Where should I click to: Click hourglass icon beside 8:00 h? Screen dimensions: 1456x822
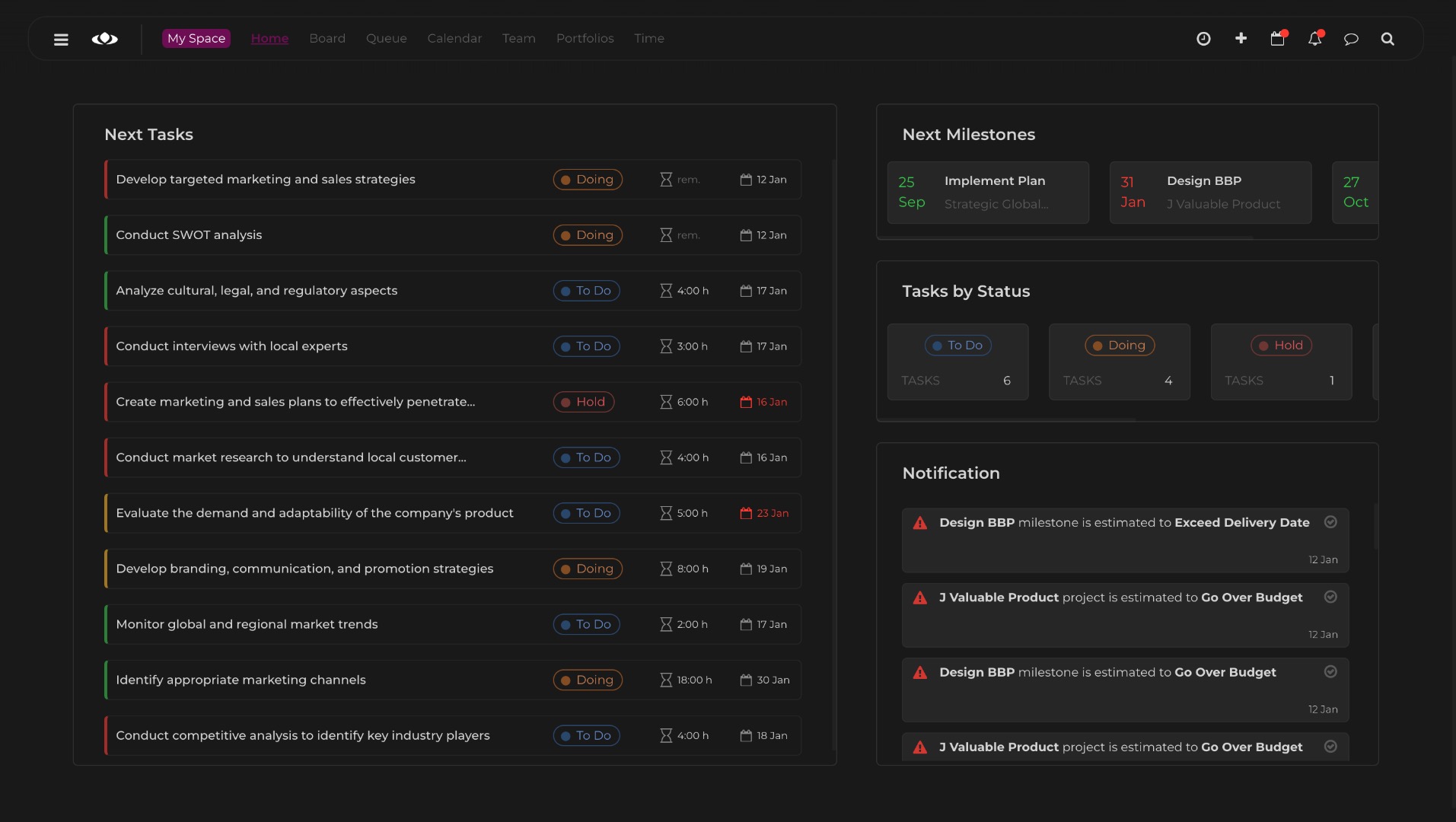[666, 569]
